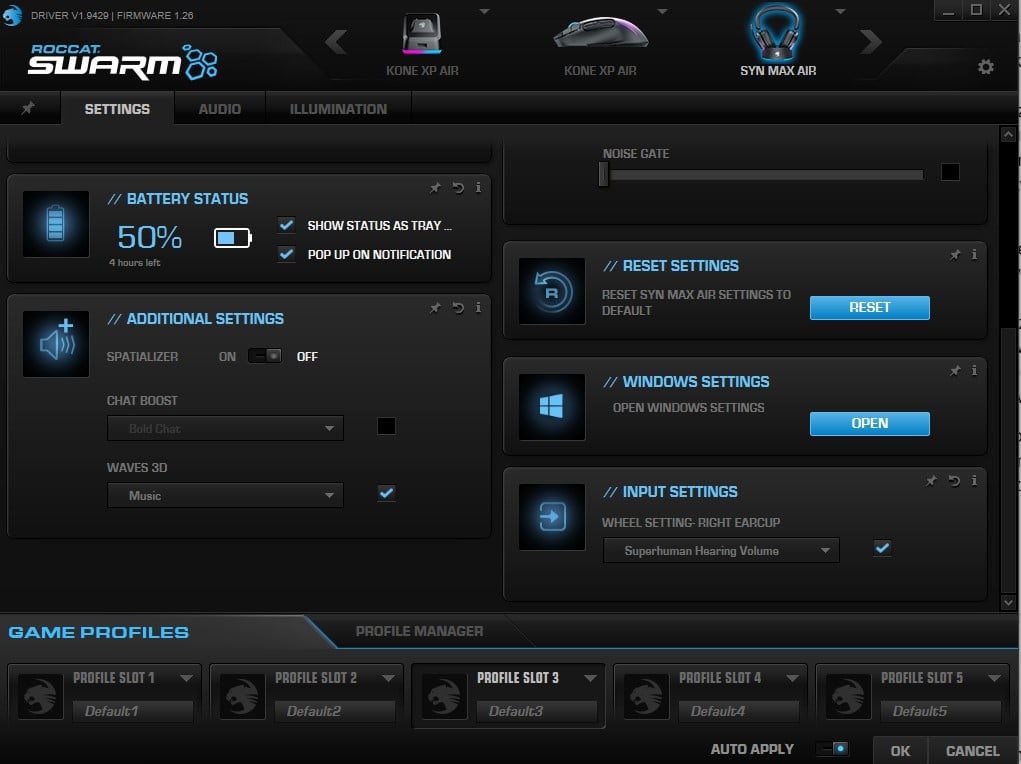Expand Profile Slot 3 dropdown arrow
1021x764 pixels.
tap(591, 678)
